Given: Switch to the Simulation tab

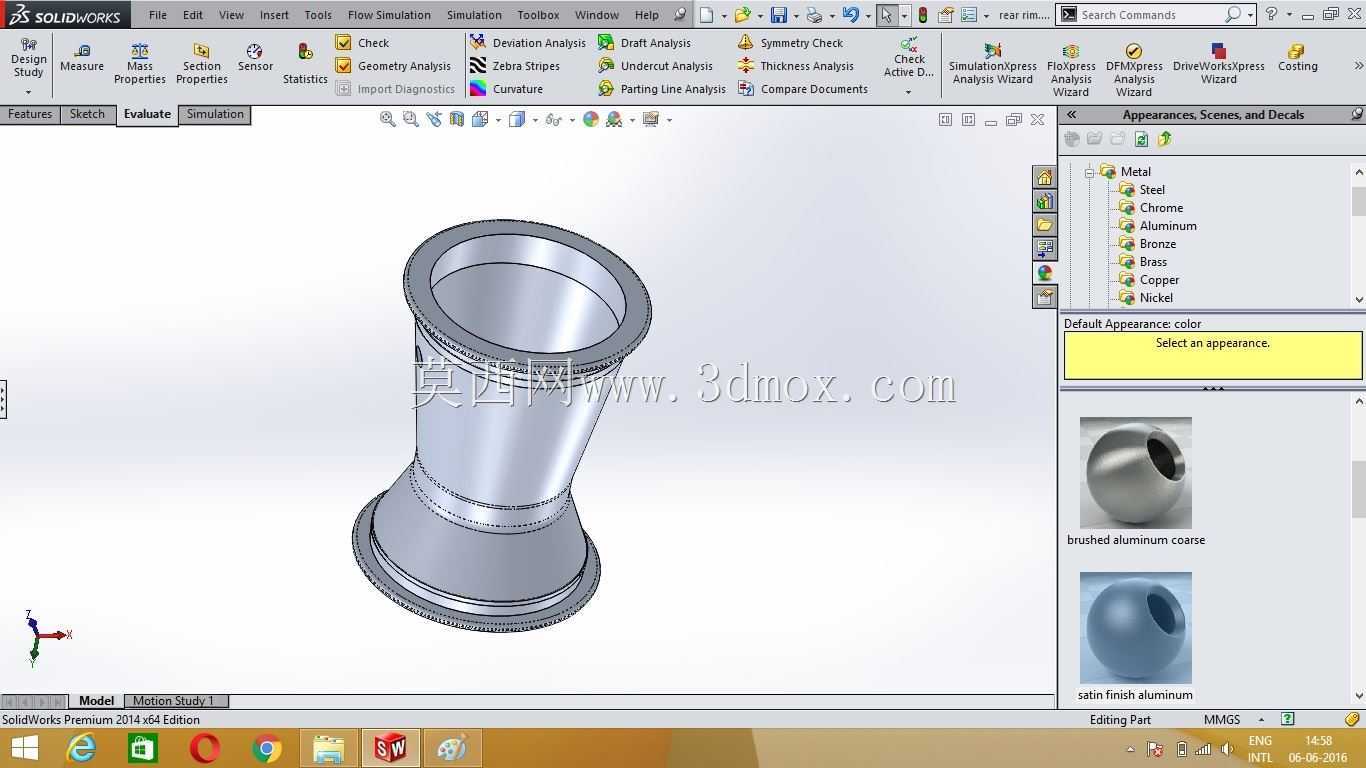Looking at the screenshot, I should point(215,114).
